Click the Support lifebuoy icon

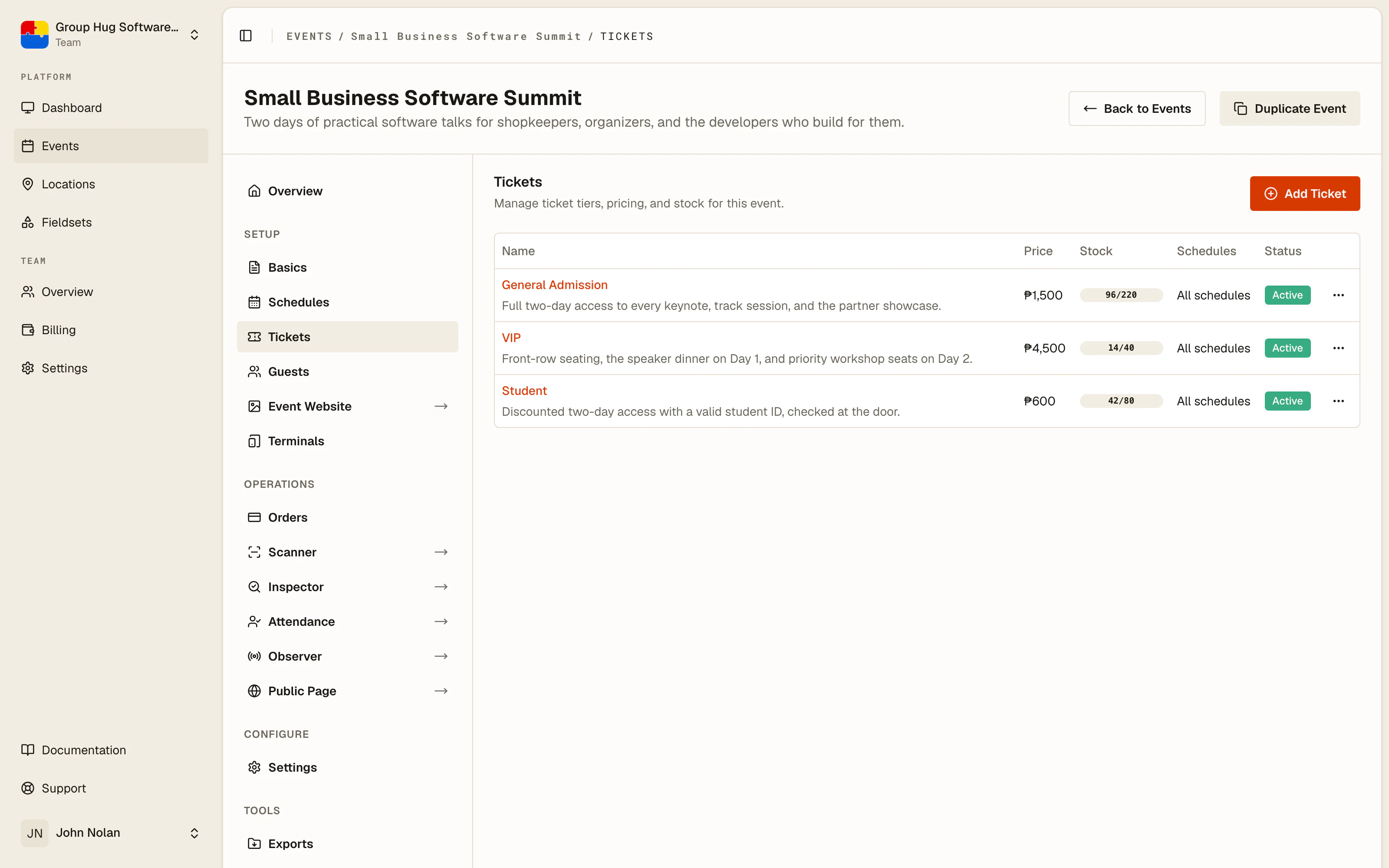click(x=27, y=788)
